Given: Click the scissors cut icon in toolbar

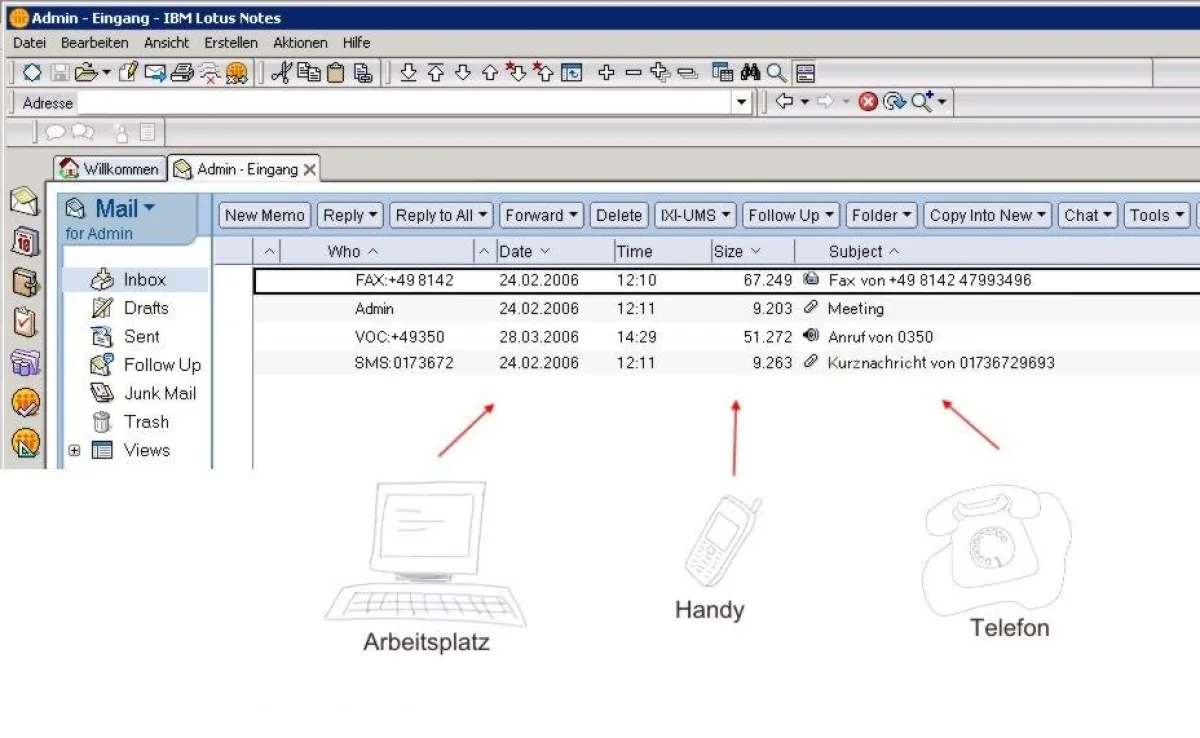Looking at the screenshot, I should (281, 73).
